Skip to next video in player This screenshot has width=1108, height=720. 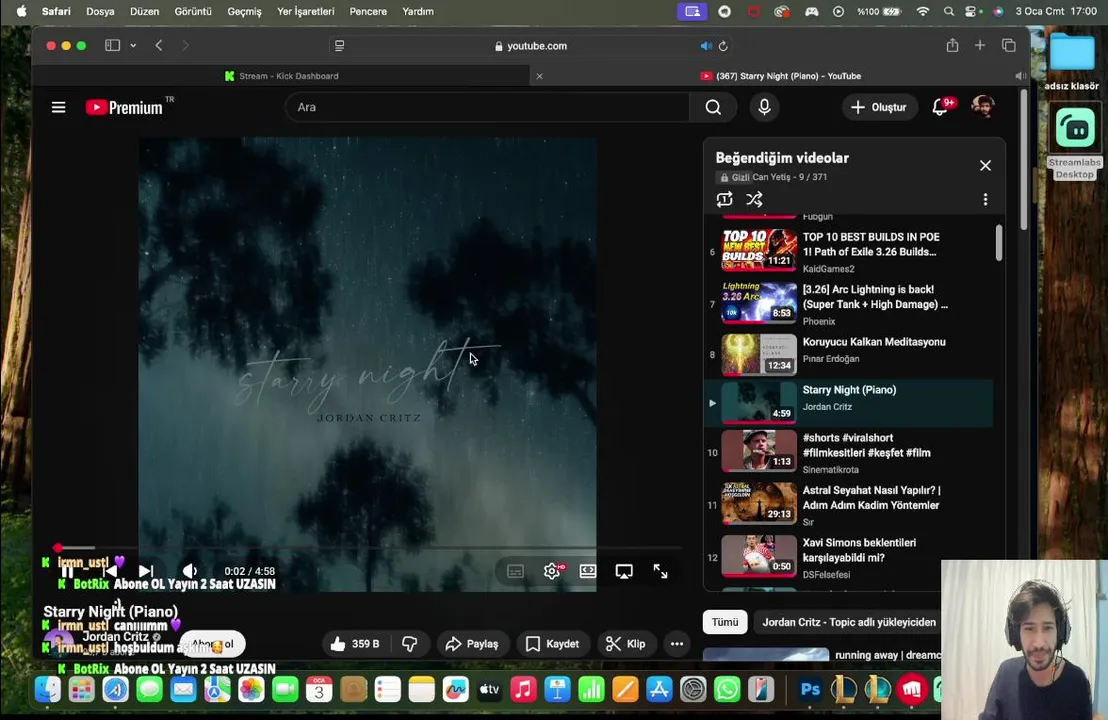click(x=146, y=571)
